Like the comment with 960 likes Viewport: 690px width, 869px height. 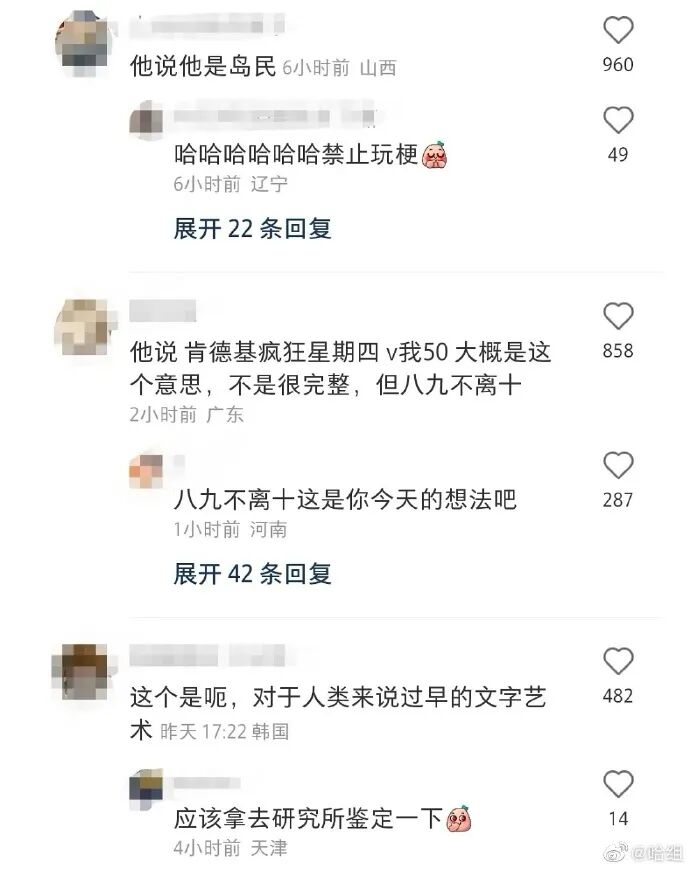click(x=618, y=29)
